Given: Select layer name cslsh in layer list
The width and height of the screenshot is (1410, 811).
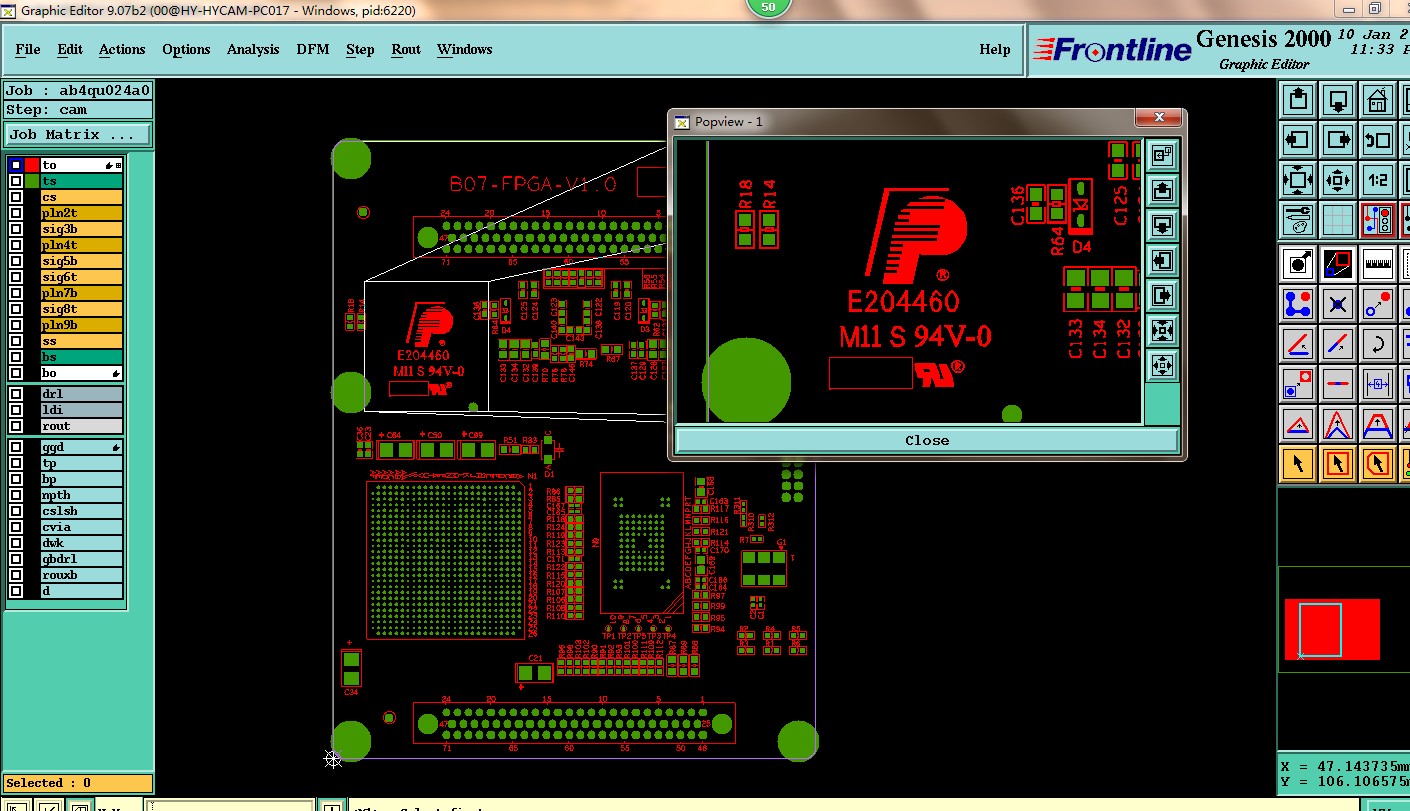Looking at the screenshot, I should 81,511.
